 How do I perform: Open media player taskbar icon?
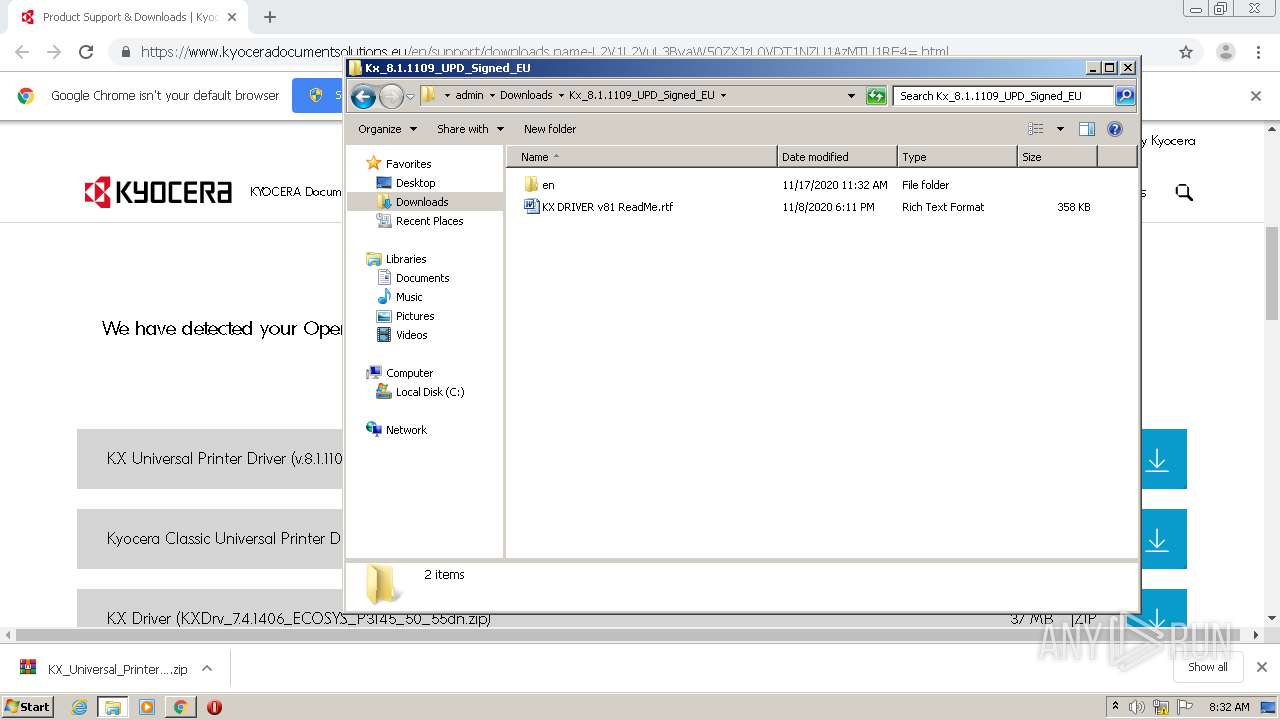point(147,707)
